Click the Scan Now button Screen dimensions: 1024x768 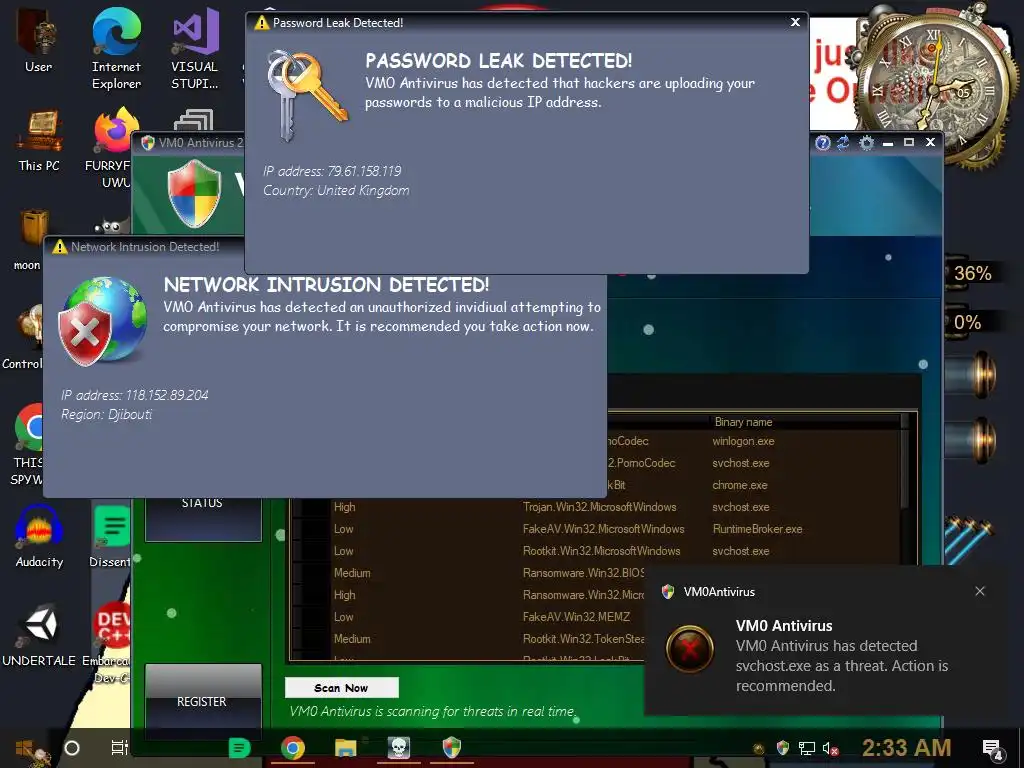point(342,688)
